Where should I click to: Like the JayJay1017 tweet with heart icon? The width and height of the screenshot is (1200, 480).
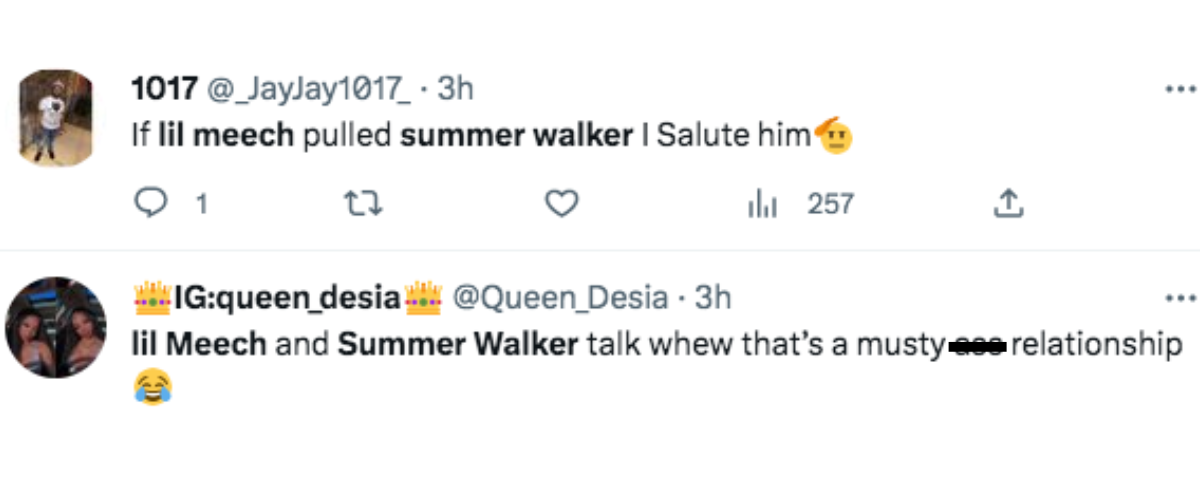pos(562,205)
